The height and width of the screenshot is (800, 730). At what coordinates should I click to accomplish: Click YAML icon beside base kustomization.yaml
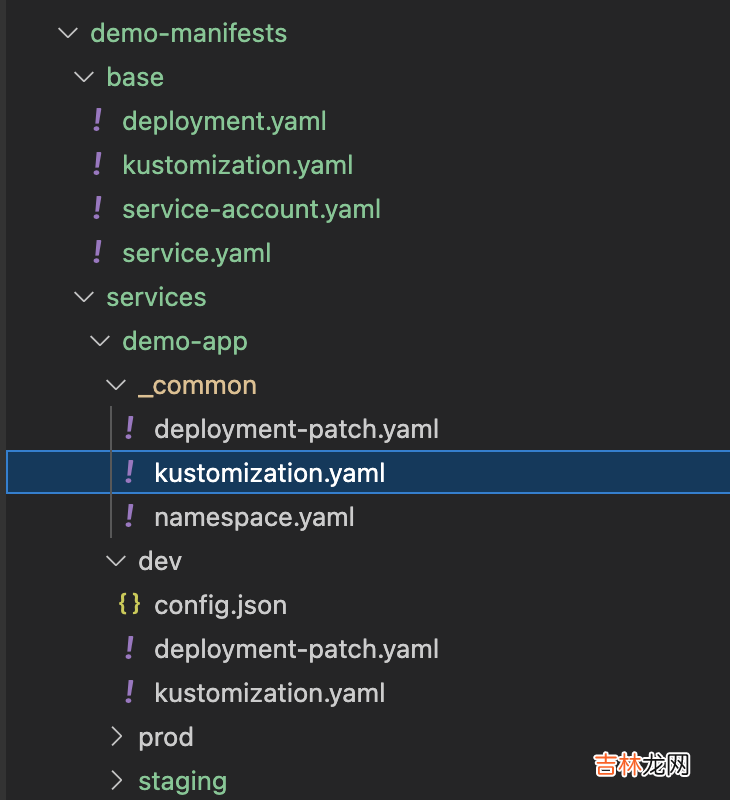[97, 165]
